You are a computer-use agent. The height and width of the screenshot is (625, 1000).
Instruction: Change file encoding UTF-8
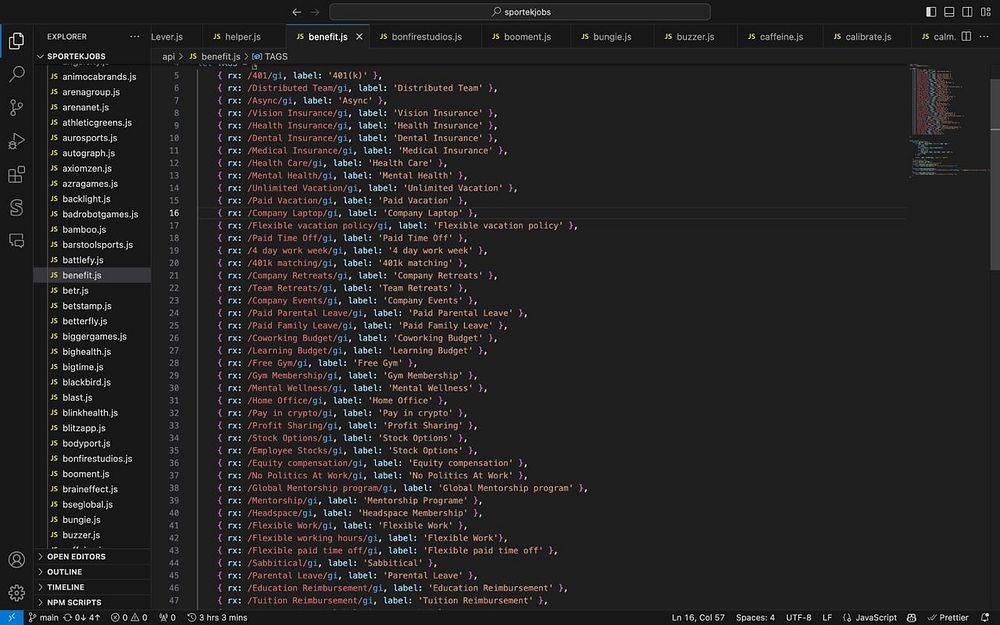tap(798, 617)
